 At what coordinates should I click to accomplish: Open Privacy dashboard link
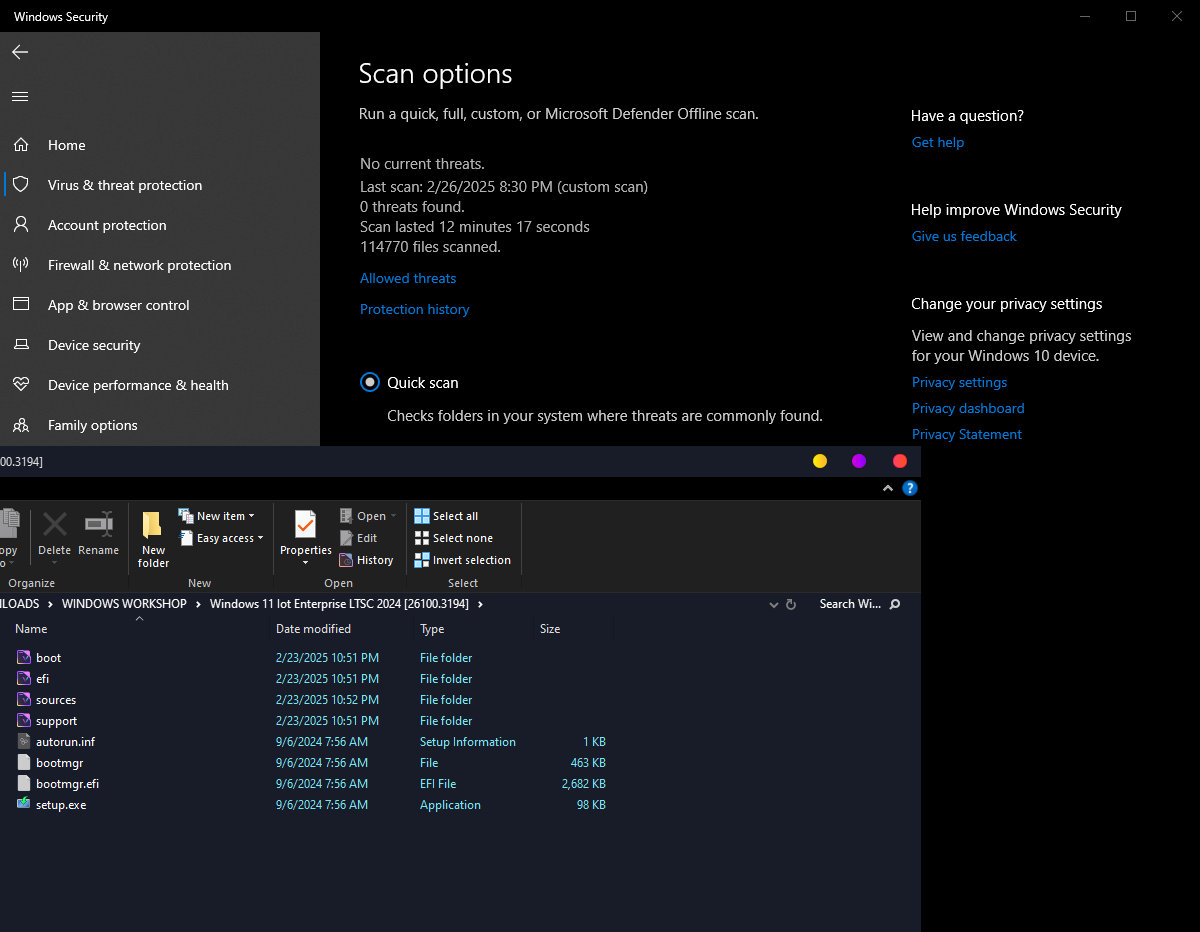pyautogui.click(x=968, y=409)
